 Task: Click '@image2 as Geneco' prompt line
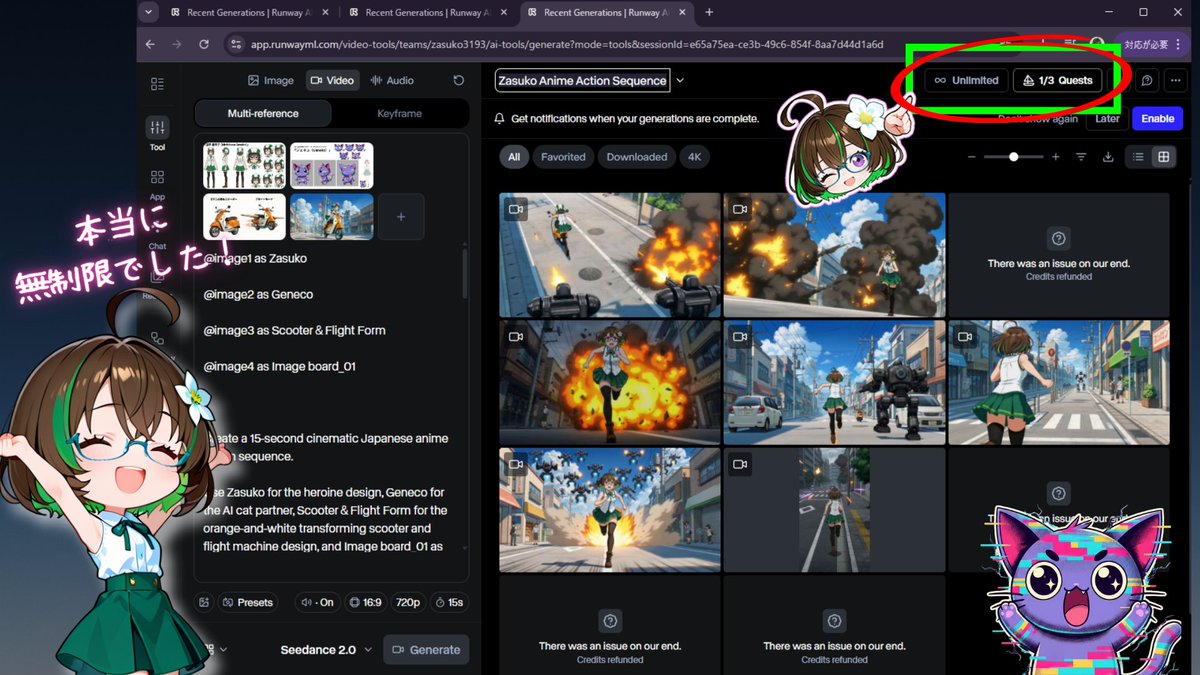258,294
